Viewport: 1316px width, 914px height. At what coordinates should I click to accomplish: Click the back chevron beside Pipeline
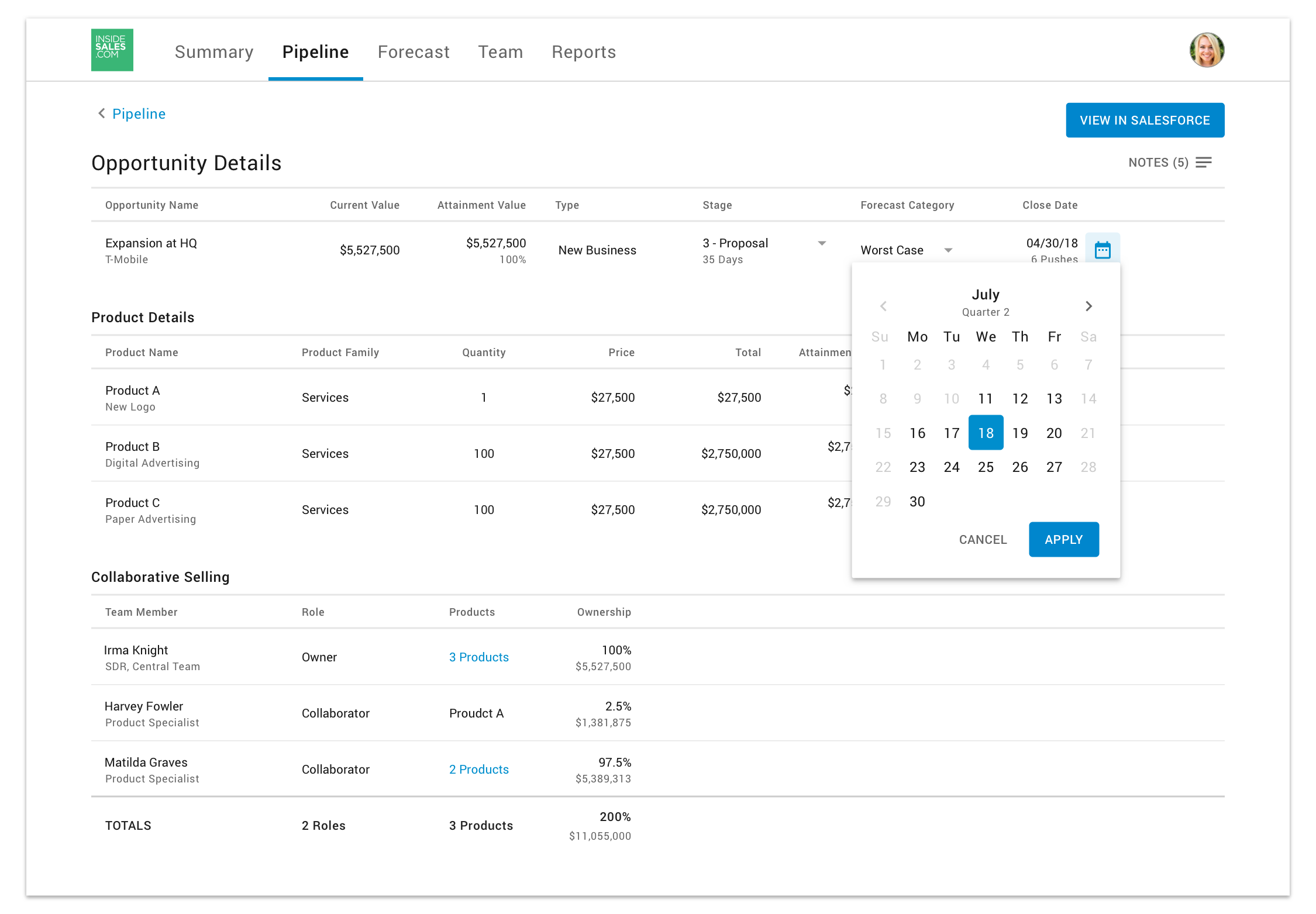[102, 113]
